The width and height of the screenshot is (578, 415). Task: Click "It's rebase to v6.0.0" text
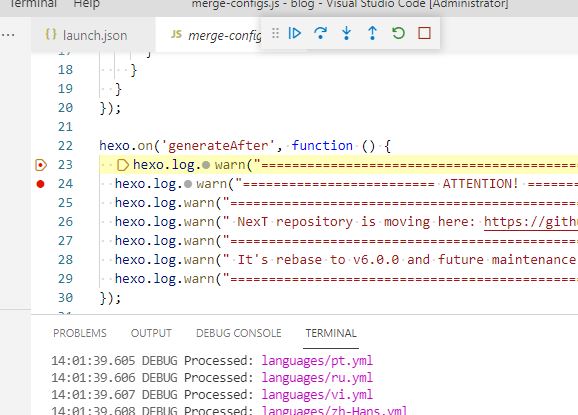coord(318,260)
